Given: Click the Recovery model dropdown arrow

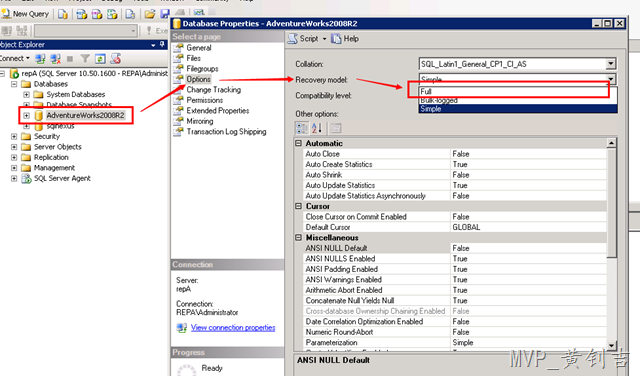Looking at the screenshot, I should [610, 78].
